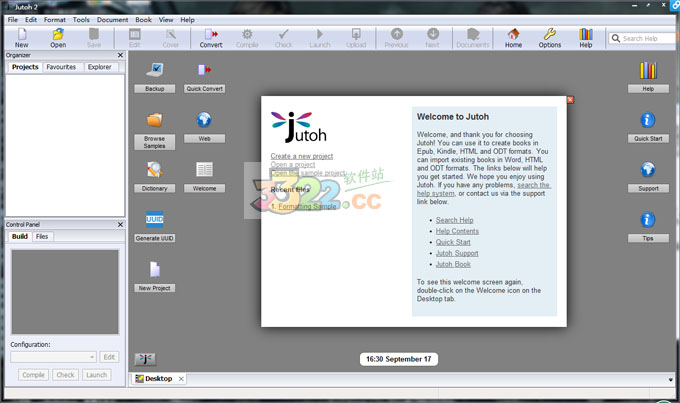Click the Search Help link
This screenshot has width=680, height=403.
(454, 220)
